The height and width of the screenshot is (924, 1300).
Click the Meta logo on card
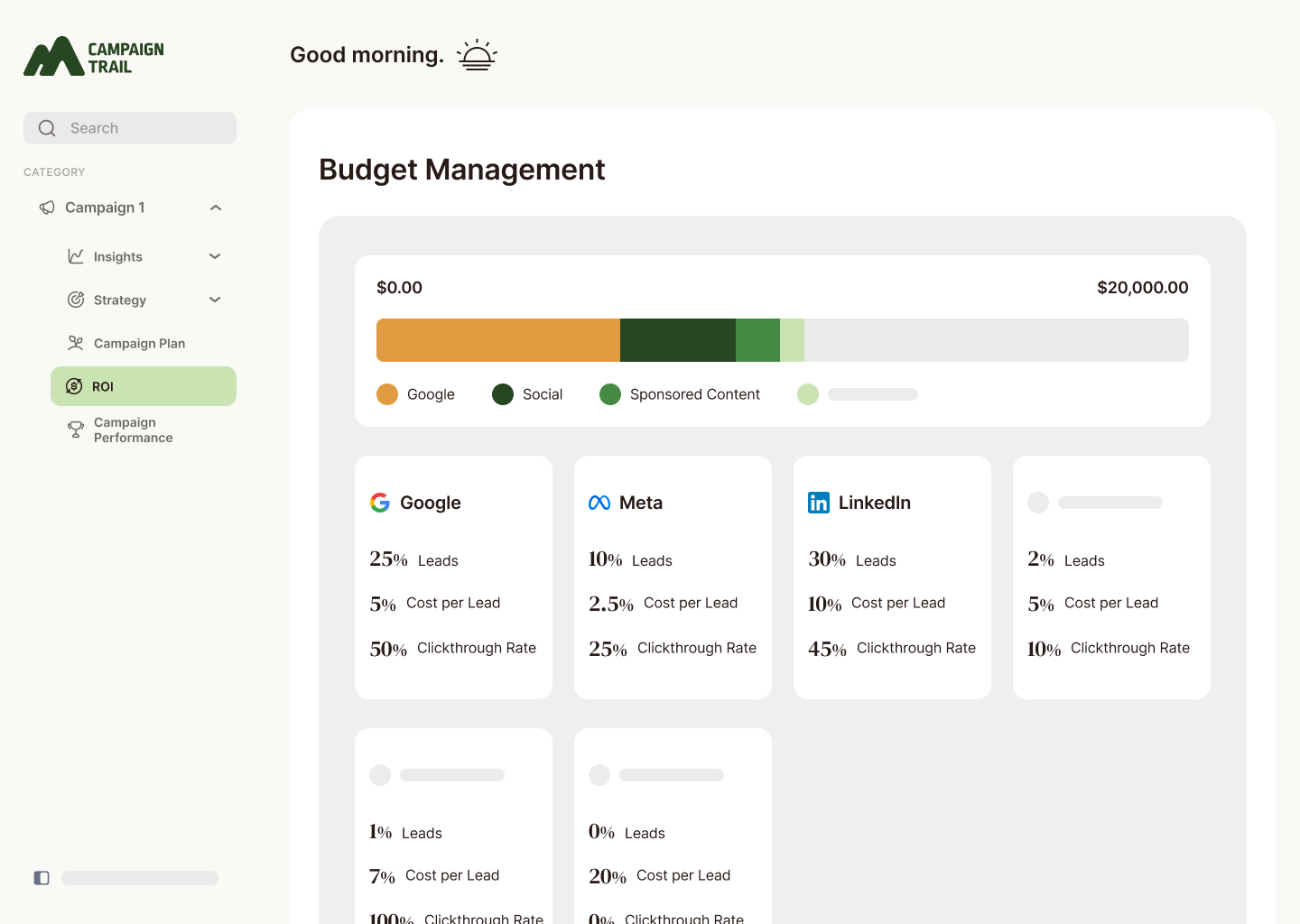click(599, 503)
